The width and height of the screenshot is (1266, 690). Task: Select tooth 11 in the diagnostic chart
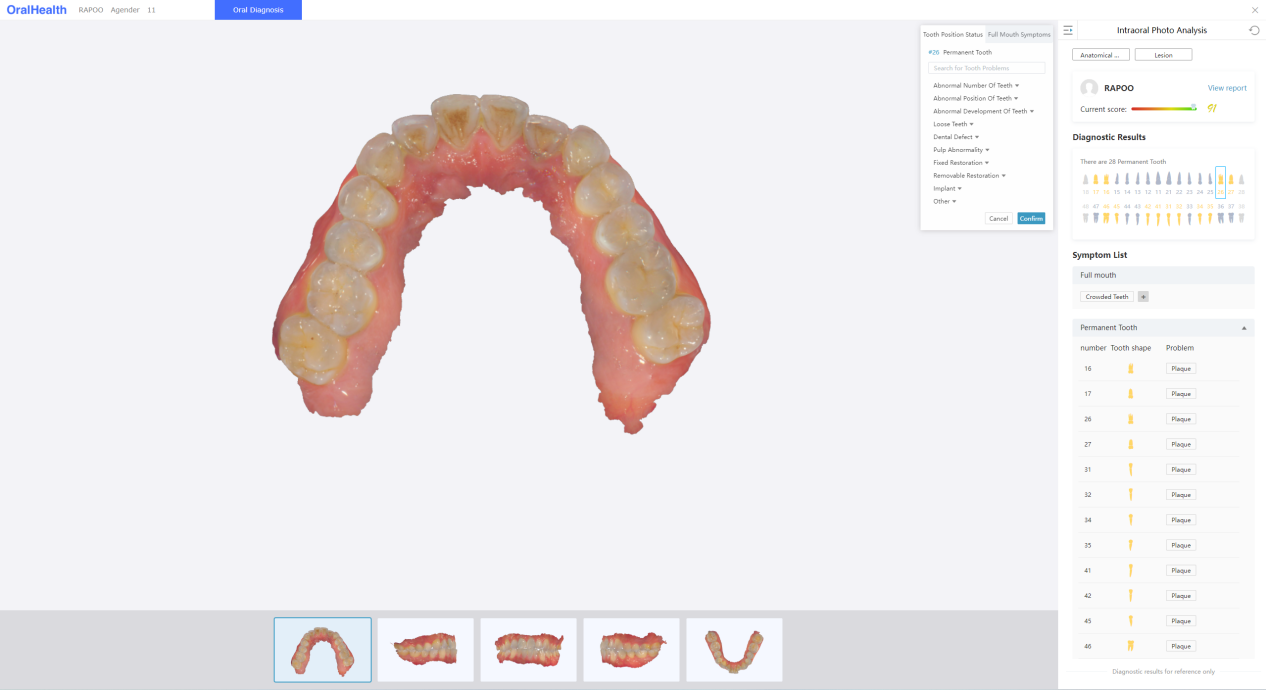coord(1158,183)
